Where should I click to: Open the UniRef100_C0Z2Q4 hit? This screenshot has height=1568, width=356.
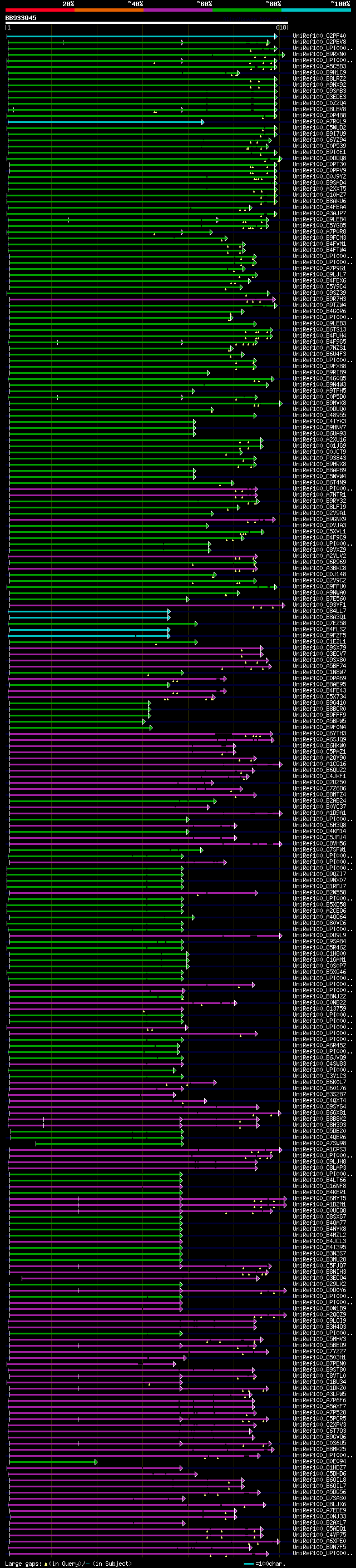tap(319, 103)
